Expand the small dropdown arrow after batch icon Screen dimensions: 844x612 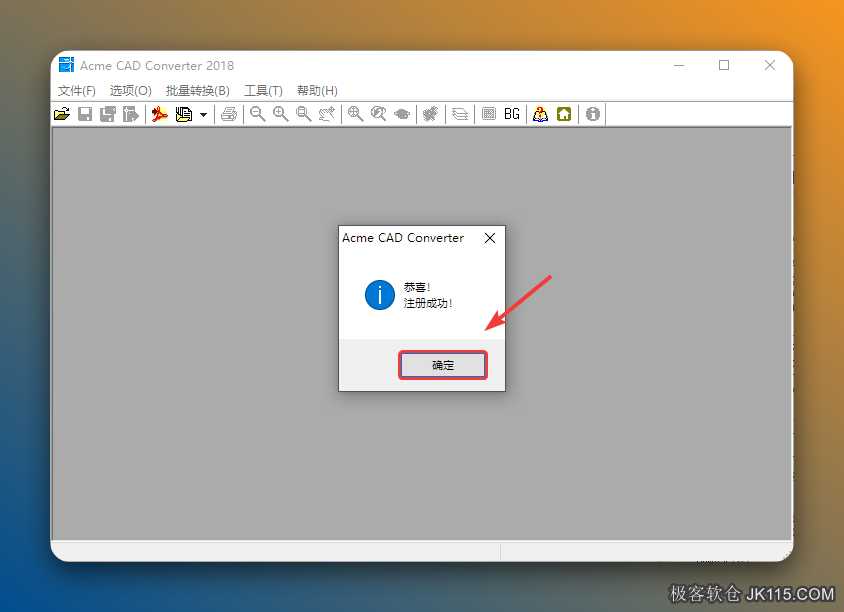[x=203, y=115]
